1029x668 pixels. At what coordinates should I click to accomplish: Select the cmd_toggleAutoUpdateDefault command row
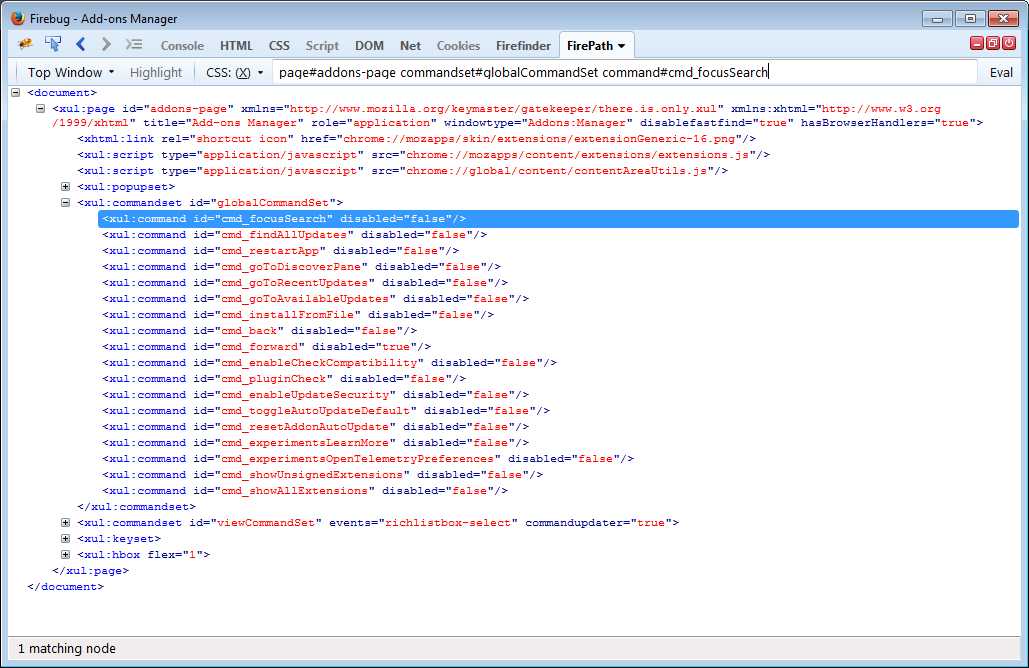click(x=326, y=411)
